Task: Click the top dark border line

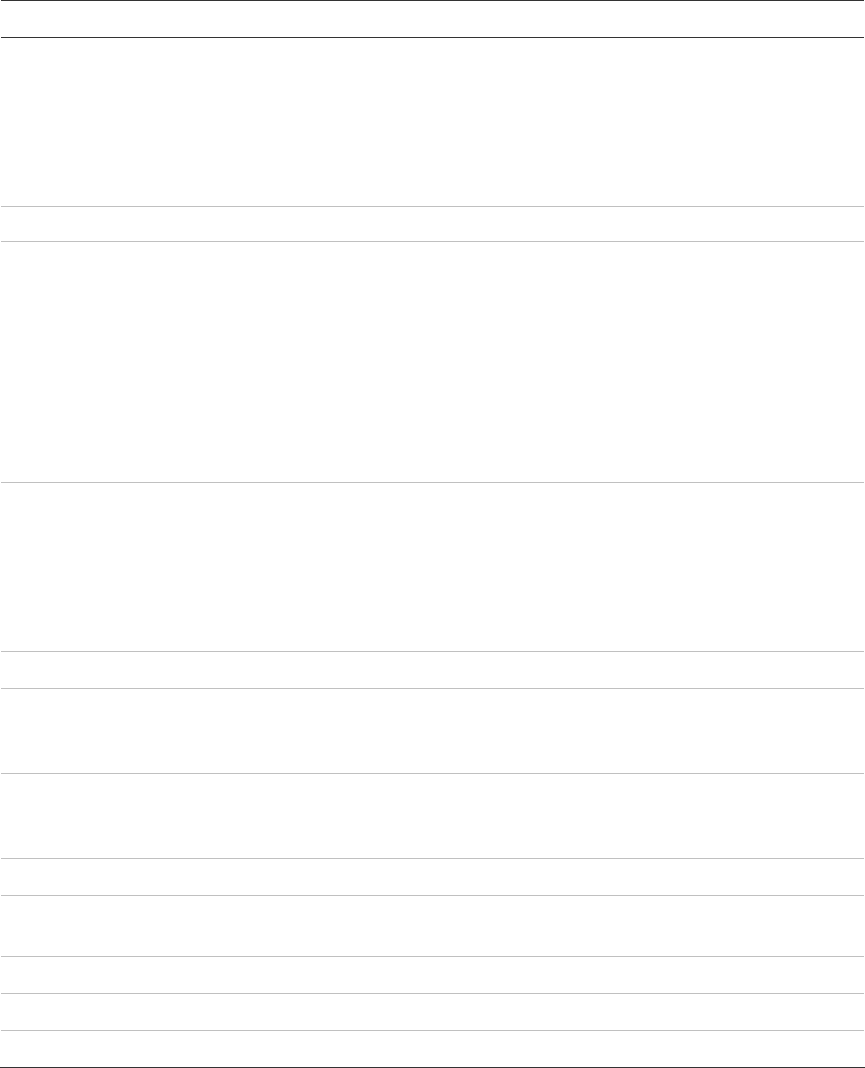Action: click(x=432, y=1)
